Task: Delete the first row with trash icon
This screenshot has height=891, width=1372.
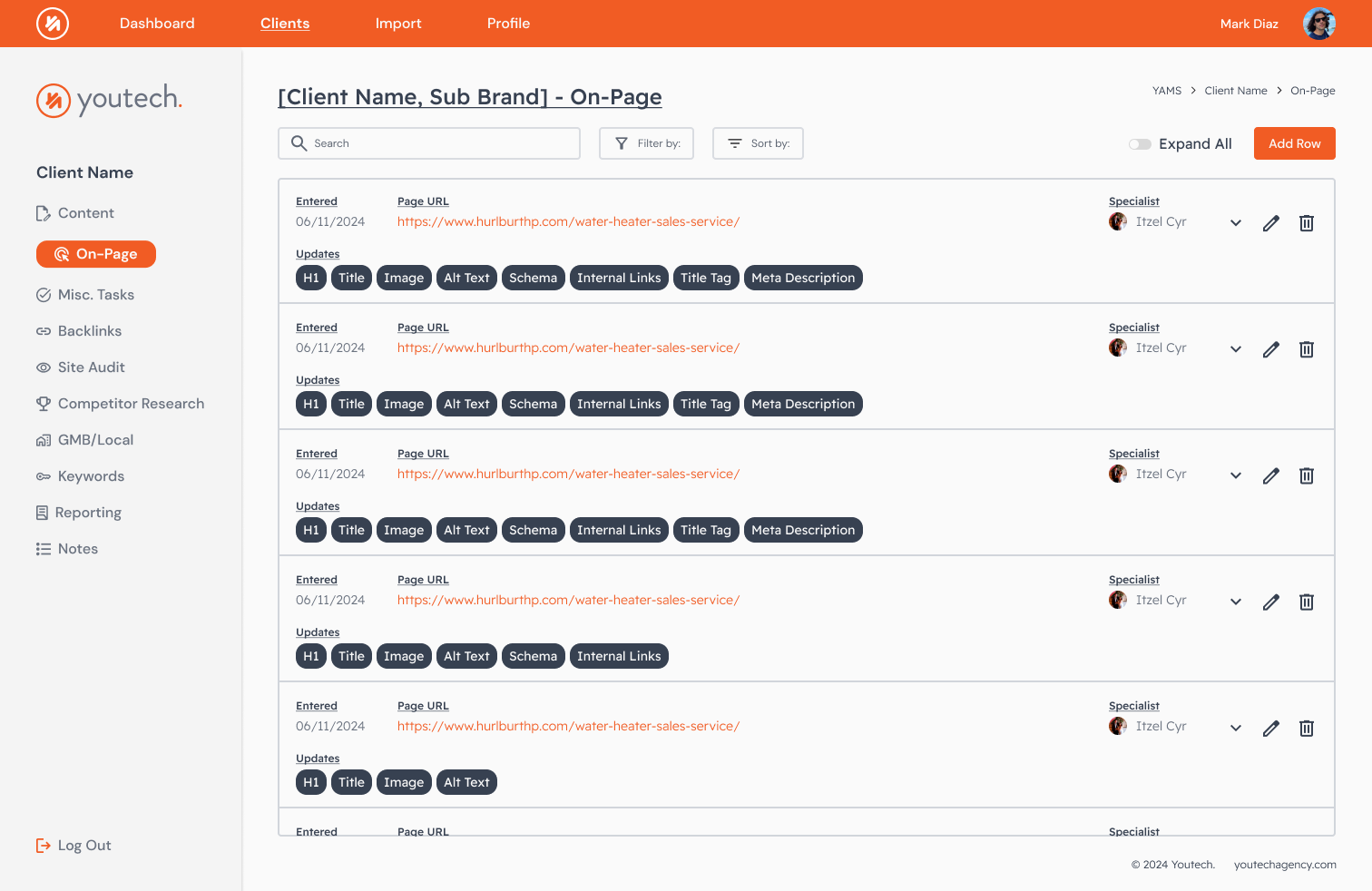Action: point(1307,223)
